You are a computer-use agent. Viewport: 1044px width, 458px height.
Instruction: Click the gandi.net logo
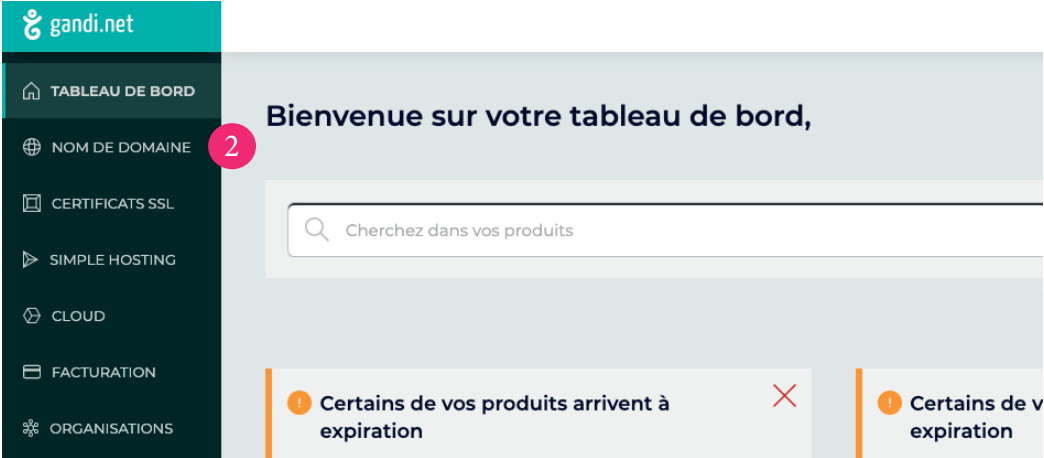pyautogui.click(x=78, y=25)
